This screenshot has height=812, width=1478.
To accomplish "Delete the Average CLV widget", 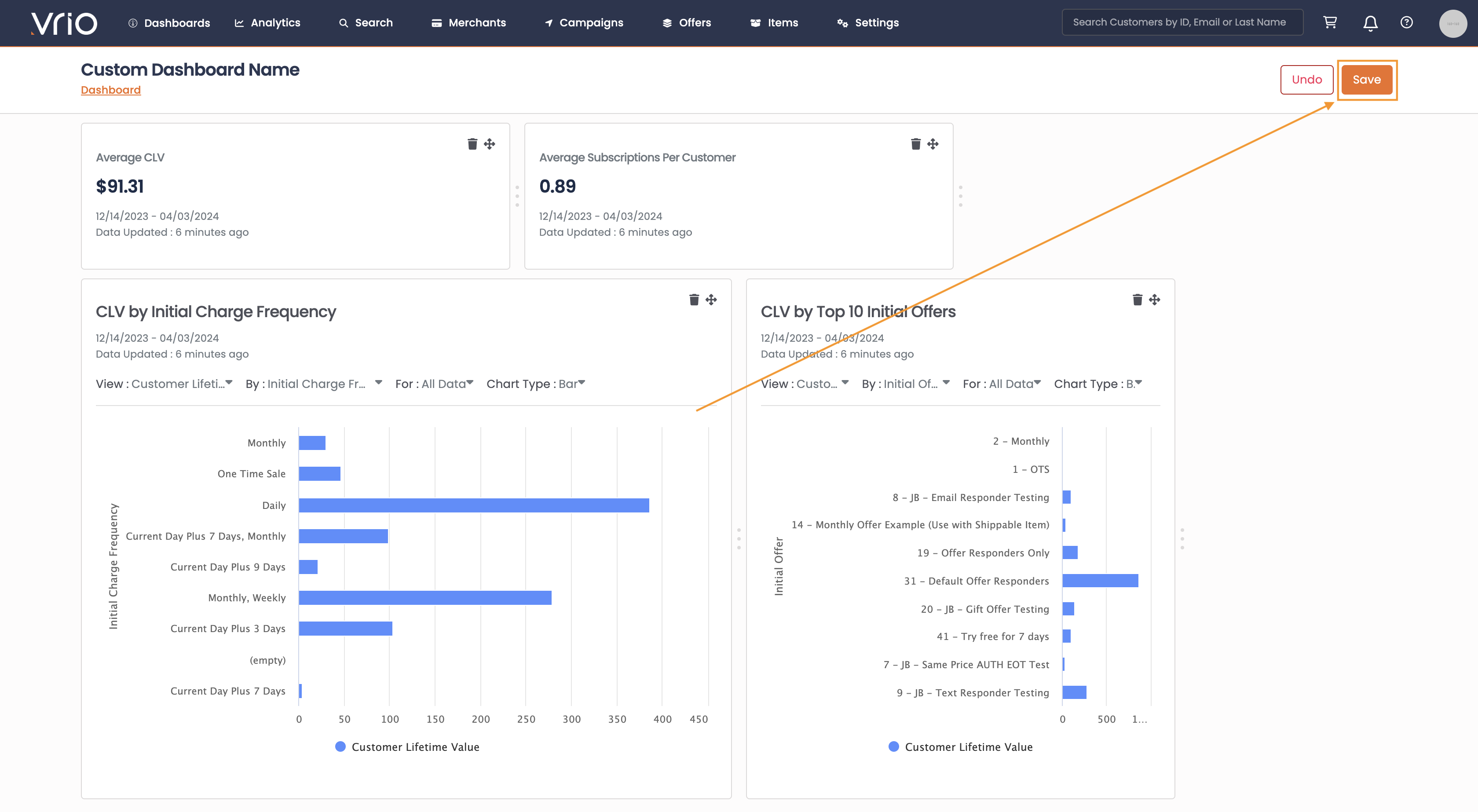I will tap(472, 143).
